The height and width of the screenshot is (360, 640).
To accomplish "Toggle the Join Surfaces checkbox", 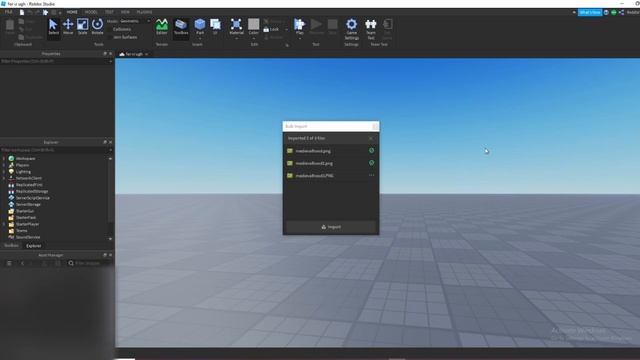I will [x=110, y=37].
